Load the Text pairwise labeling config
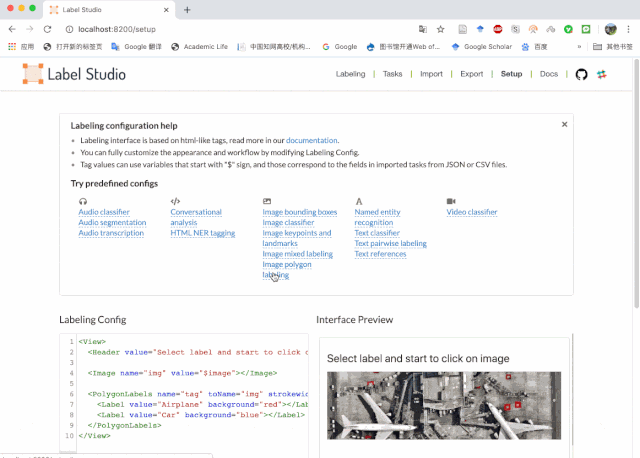 (390, 243)
